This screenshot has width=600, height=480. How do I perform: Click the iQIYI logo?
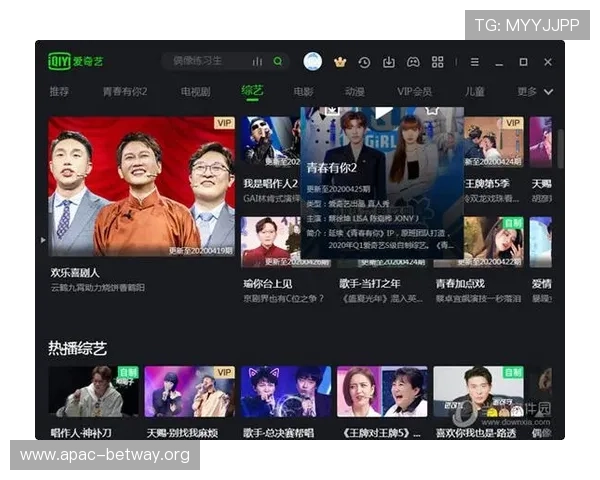click(x=75, y=61)
